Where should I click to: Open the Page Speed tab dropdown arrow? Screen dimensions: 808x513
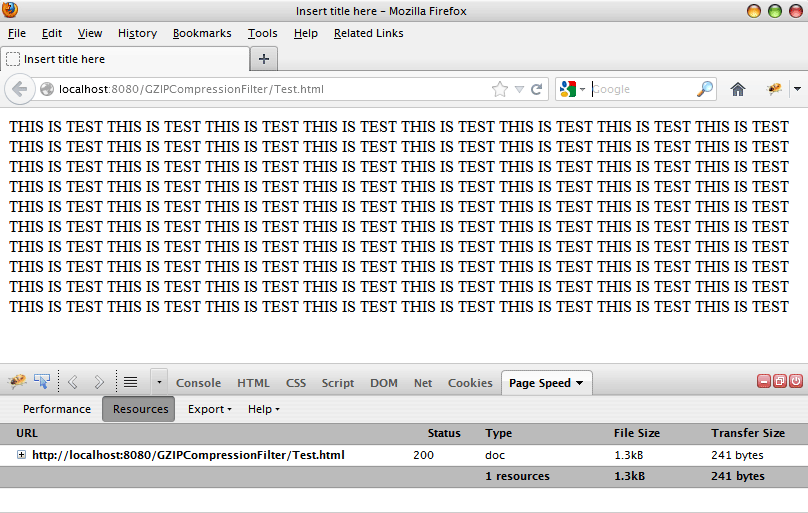click(580, 383)
